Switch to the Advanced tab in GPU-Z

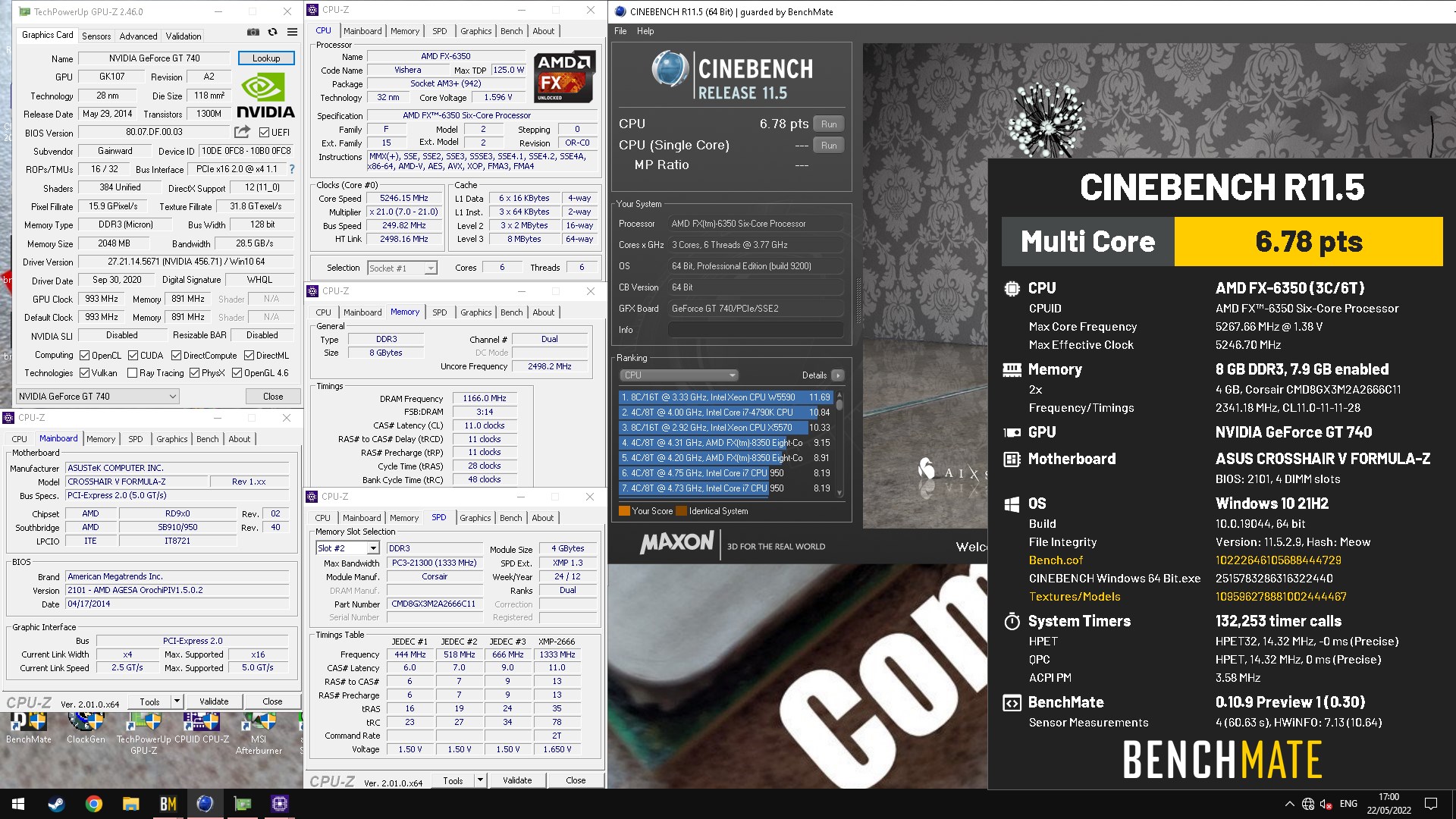[x=138, y=36]
